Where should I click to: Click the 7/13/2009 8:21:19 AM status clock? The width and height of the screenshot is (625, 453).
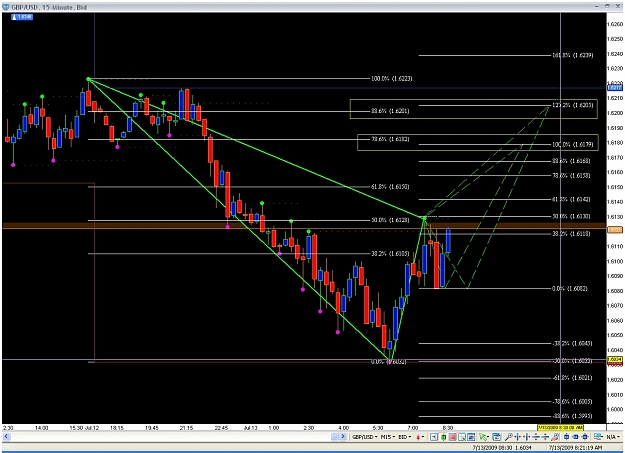pos(574,448)
